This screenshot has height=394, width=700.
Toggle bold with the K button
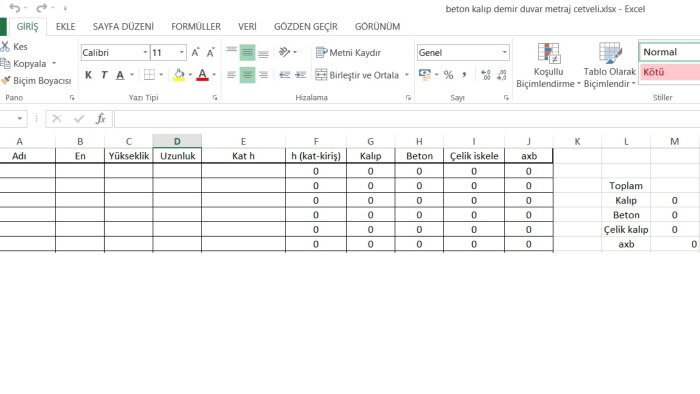(x=88, y=75)
